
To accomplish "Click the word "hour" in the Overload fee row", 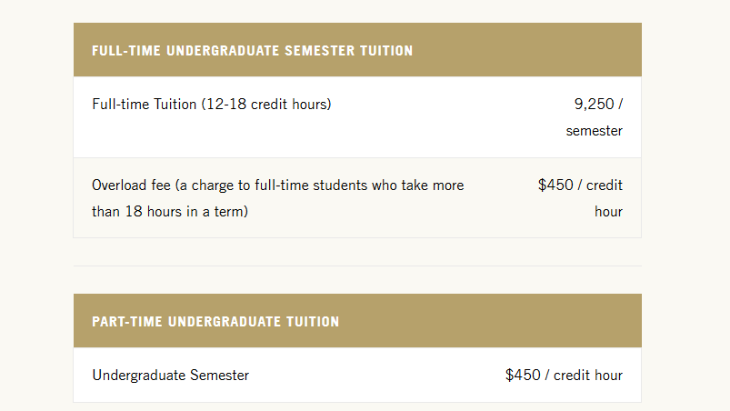I will (x=608, y=211).
